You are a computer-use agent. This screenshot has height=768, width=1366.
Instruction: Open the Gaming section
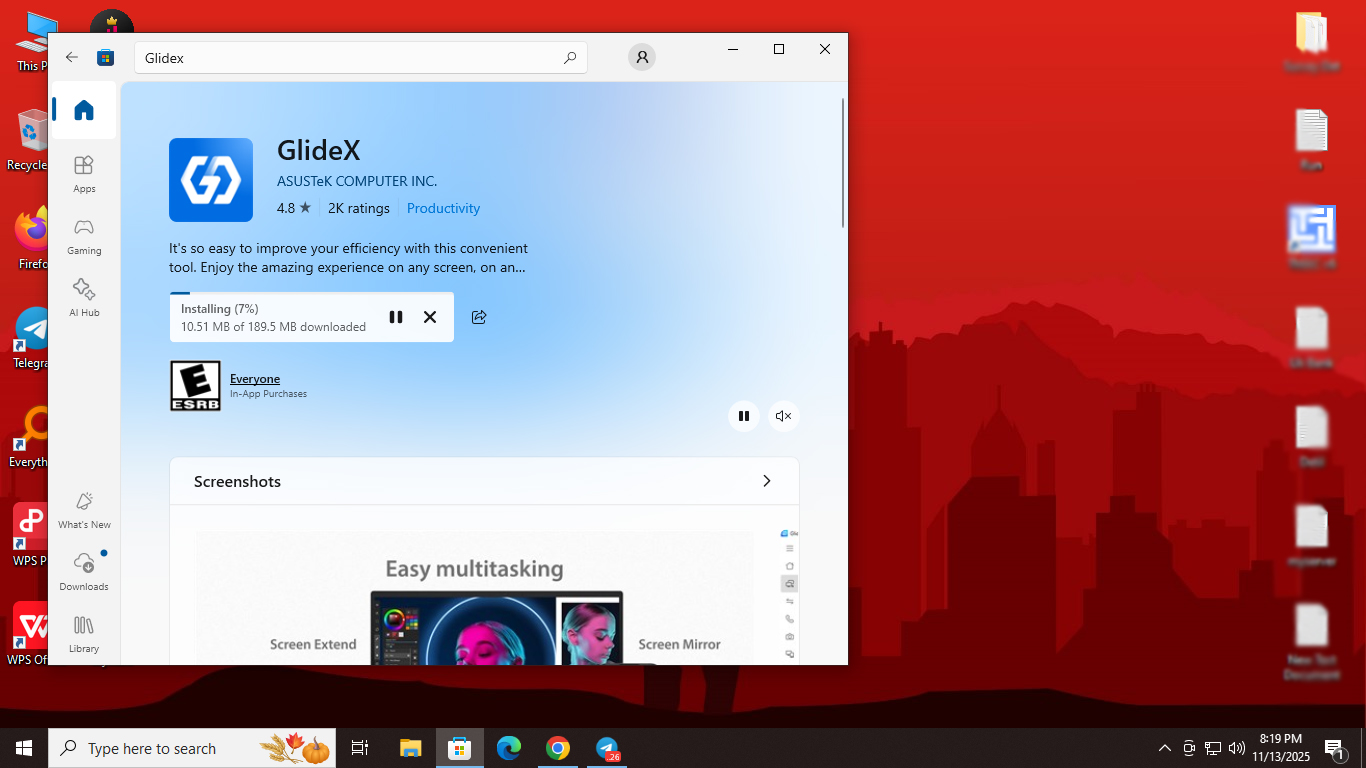coord(84,235)
